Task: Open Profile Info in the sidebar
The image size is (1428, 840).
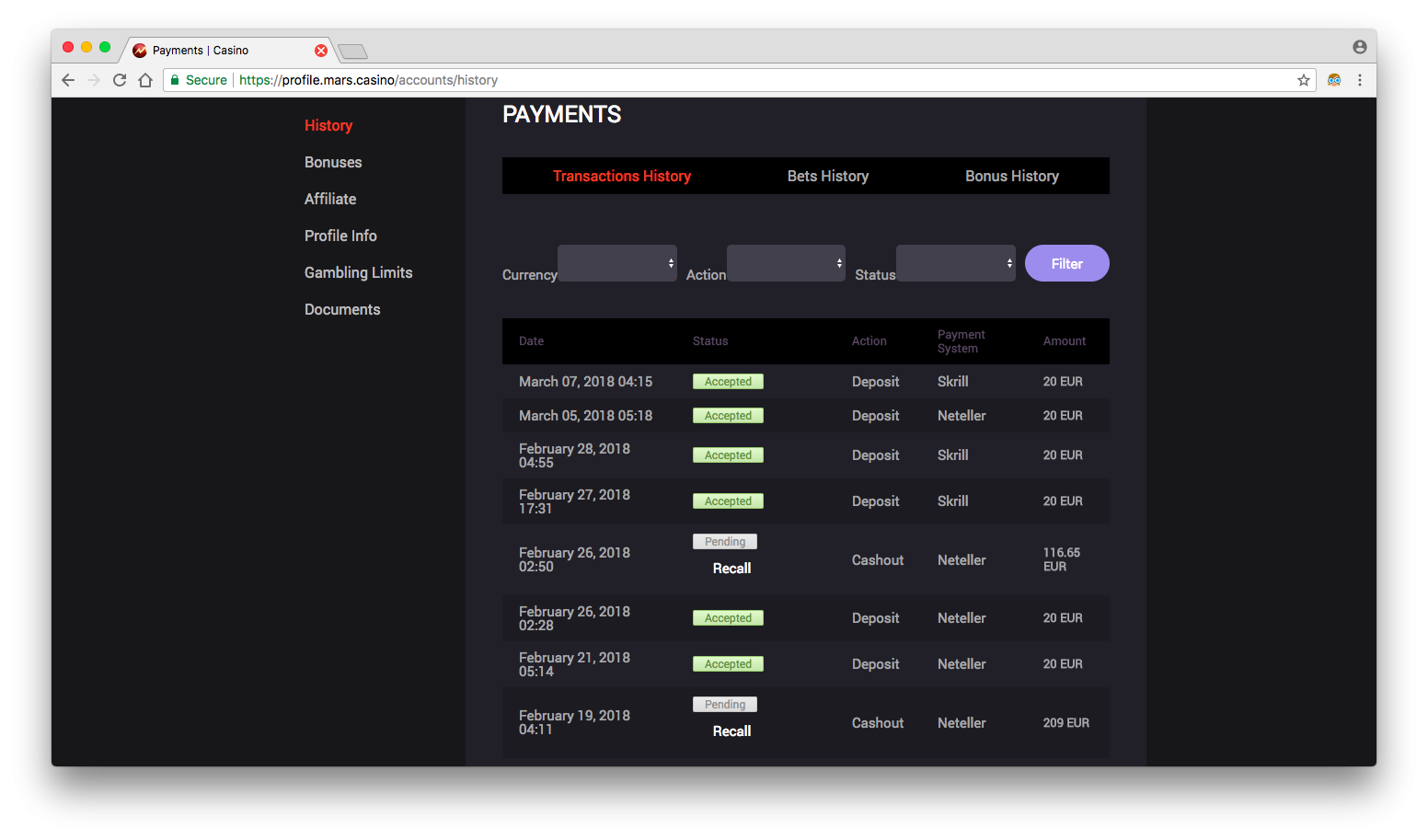Action: click(340, 236)
